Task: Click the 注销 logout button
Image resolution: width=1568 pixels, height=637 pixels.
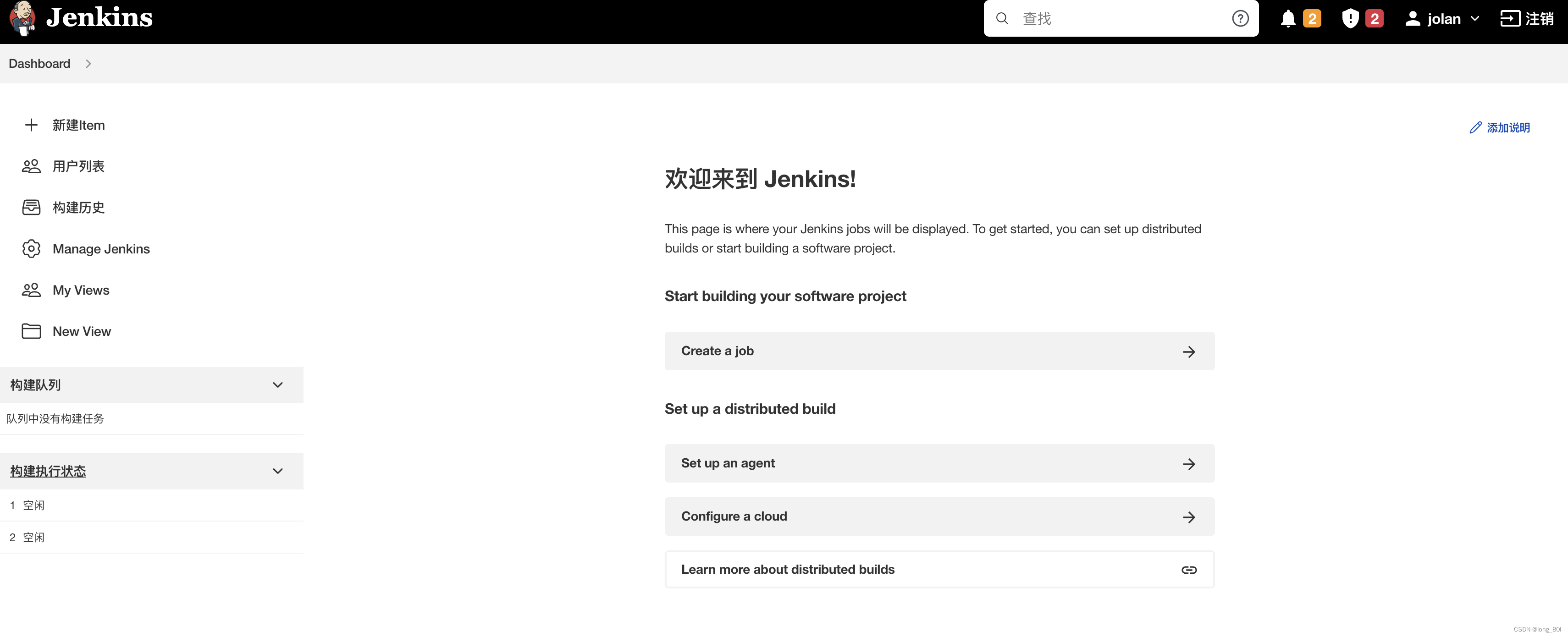Action: tap(1528, 18)
